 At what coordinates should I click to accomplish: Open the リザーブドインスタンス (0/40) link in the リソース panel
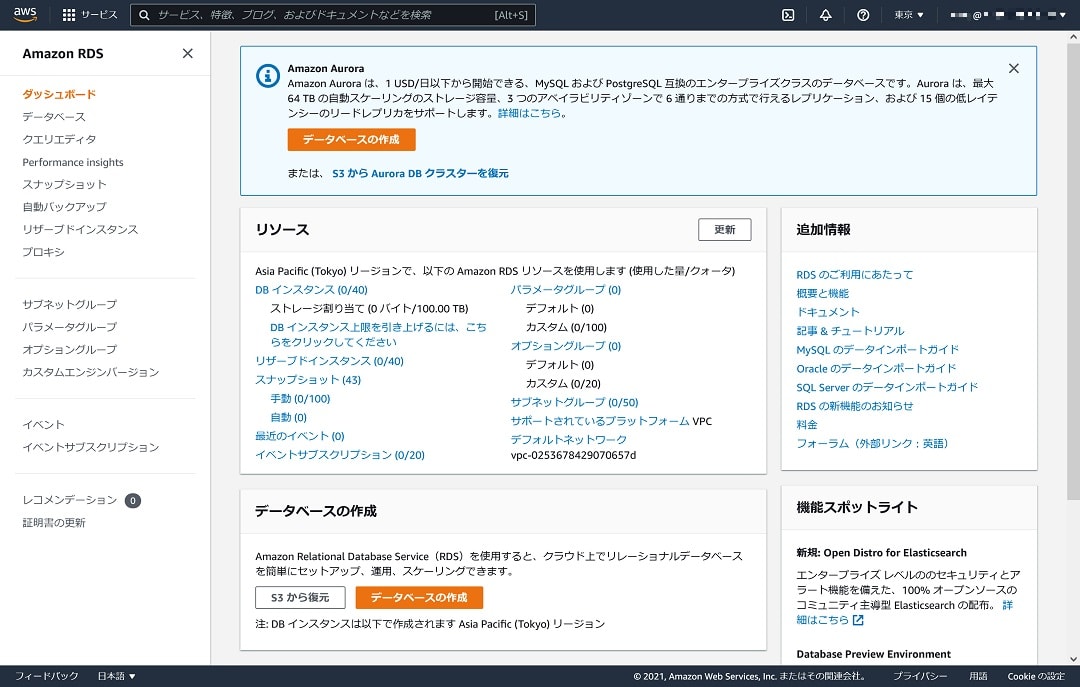[329, 361]
